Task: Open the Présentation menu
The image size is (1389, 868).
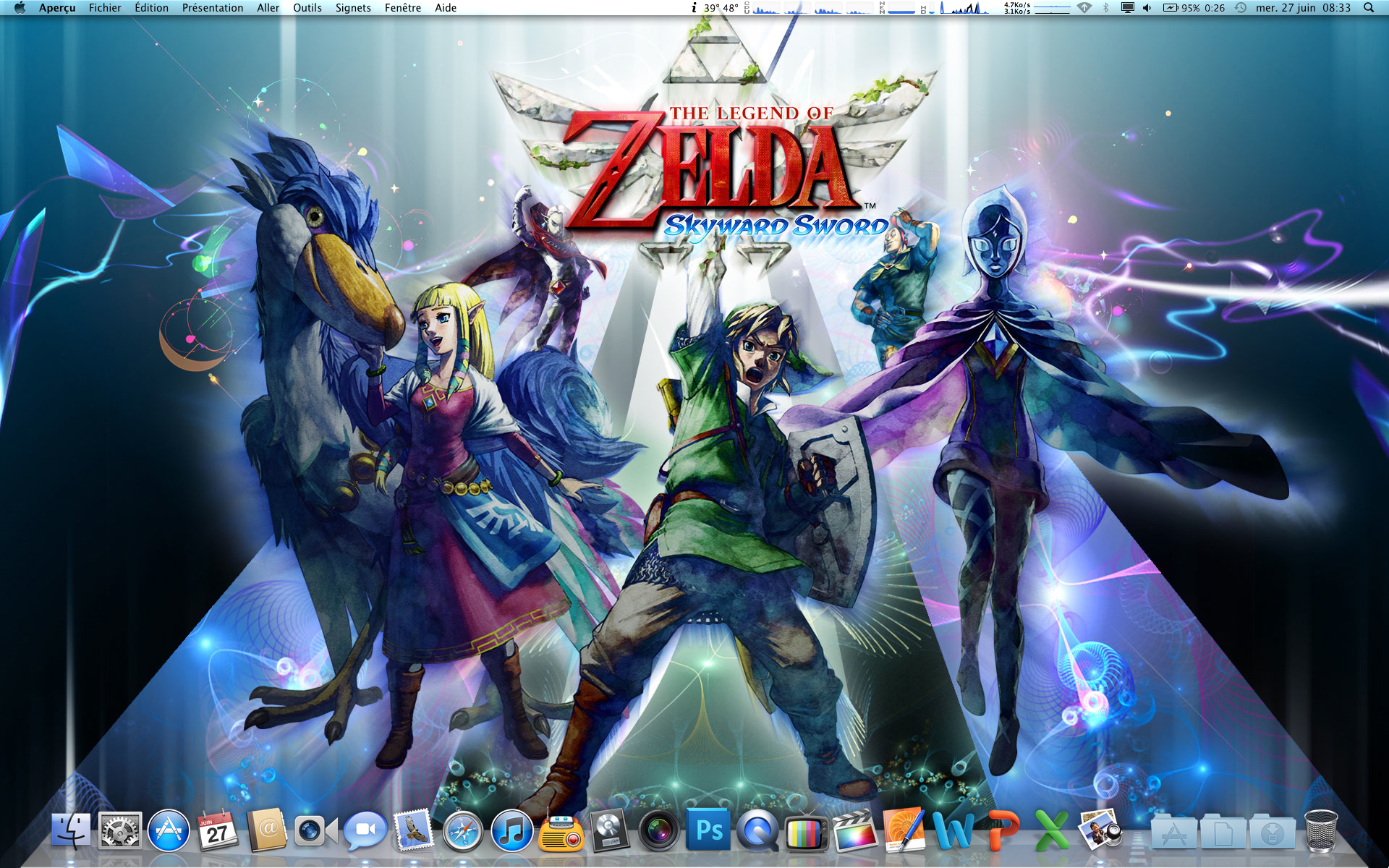Action: coord(213,8)
